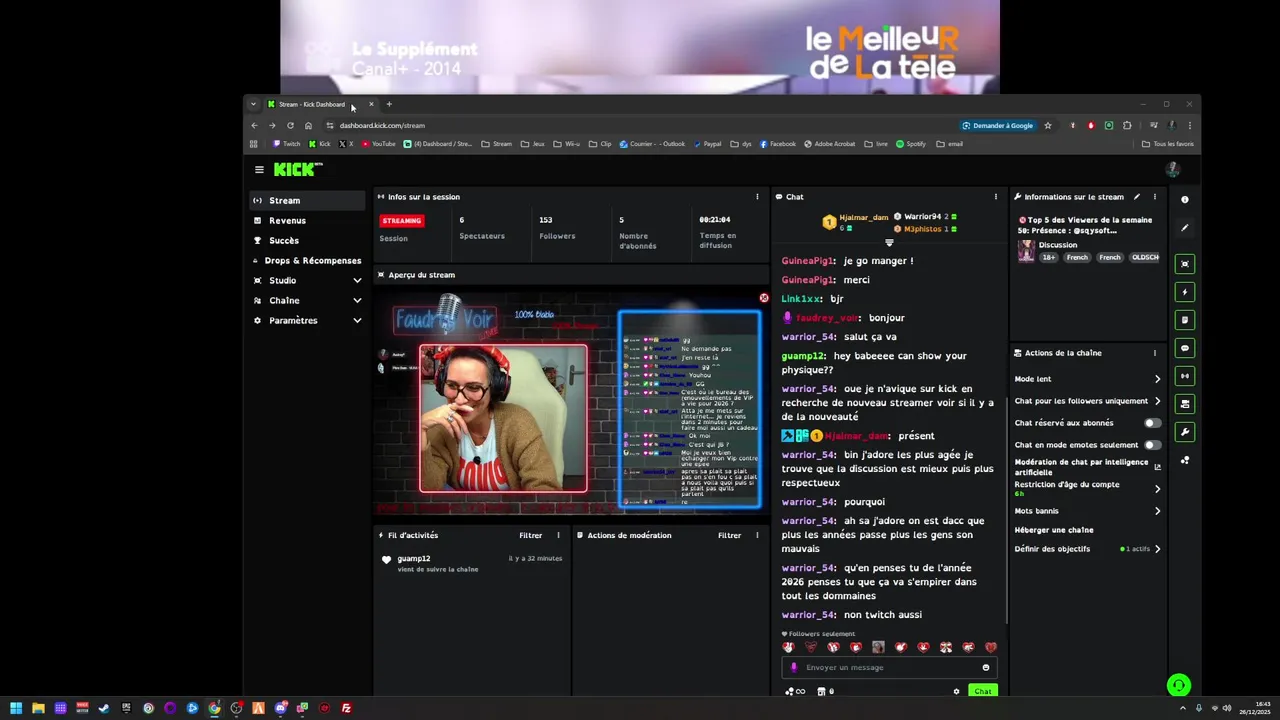Screen dimensions: 1280x720
Task: Open the profile avatar menu
Action: coord(1173,170)
